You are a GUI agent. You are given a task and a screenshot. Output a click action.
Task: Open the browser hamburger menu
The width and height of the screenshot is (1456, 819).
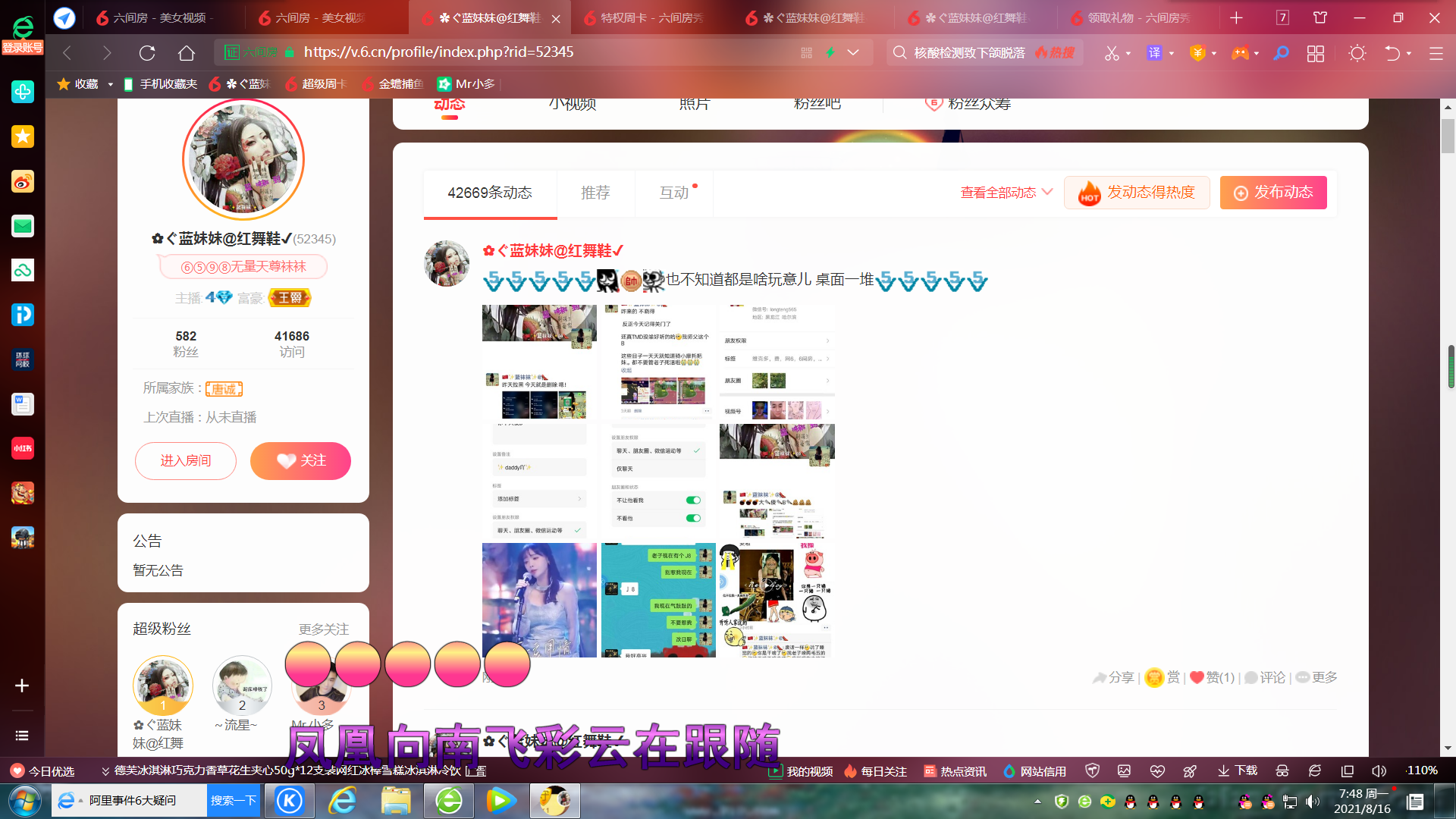[x=1436, y=53]
